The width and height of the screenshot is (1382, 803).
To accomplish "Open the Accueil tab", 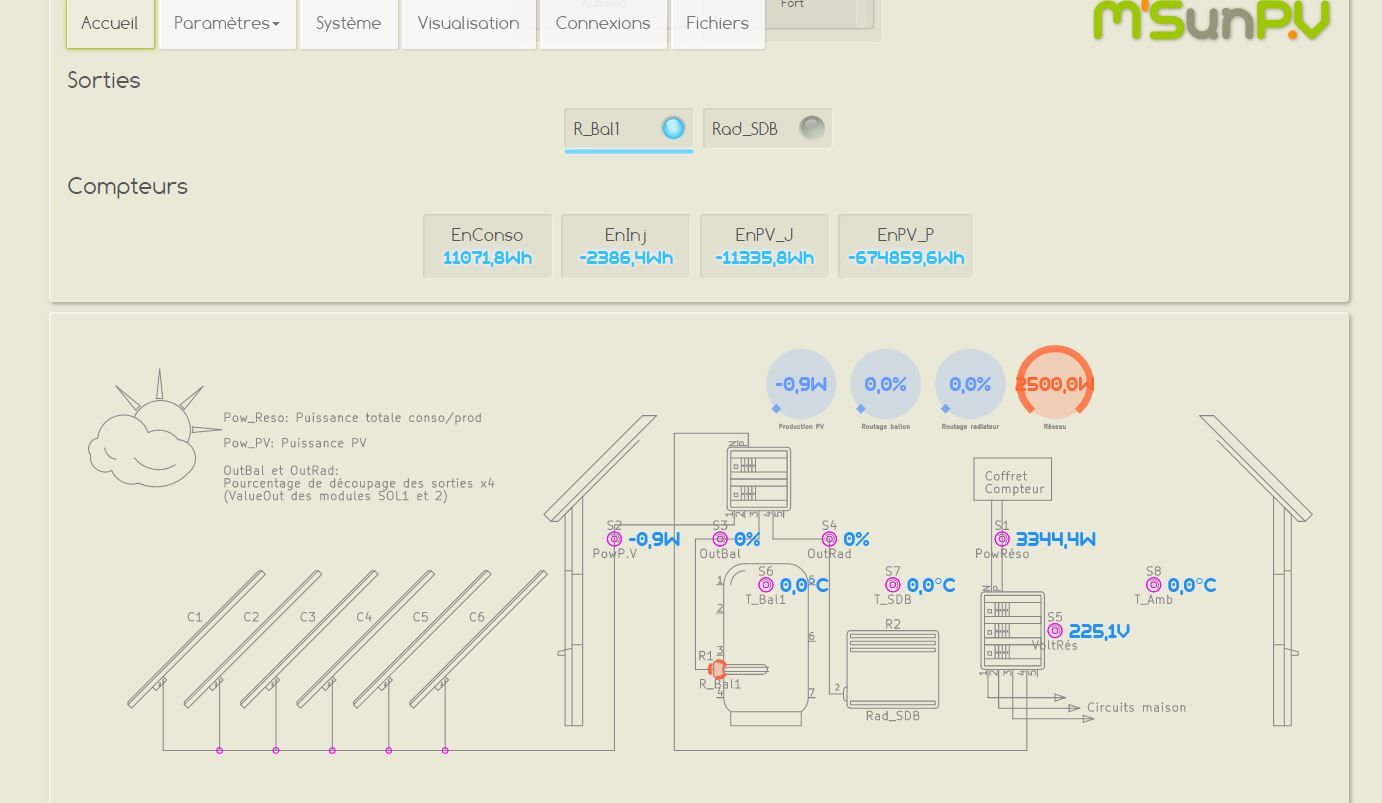I will tap(110, 23).
